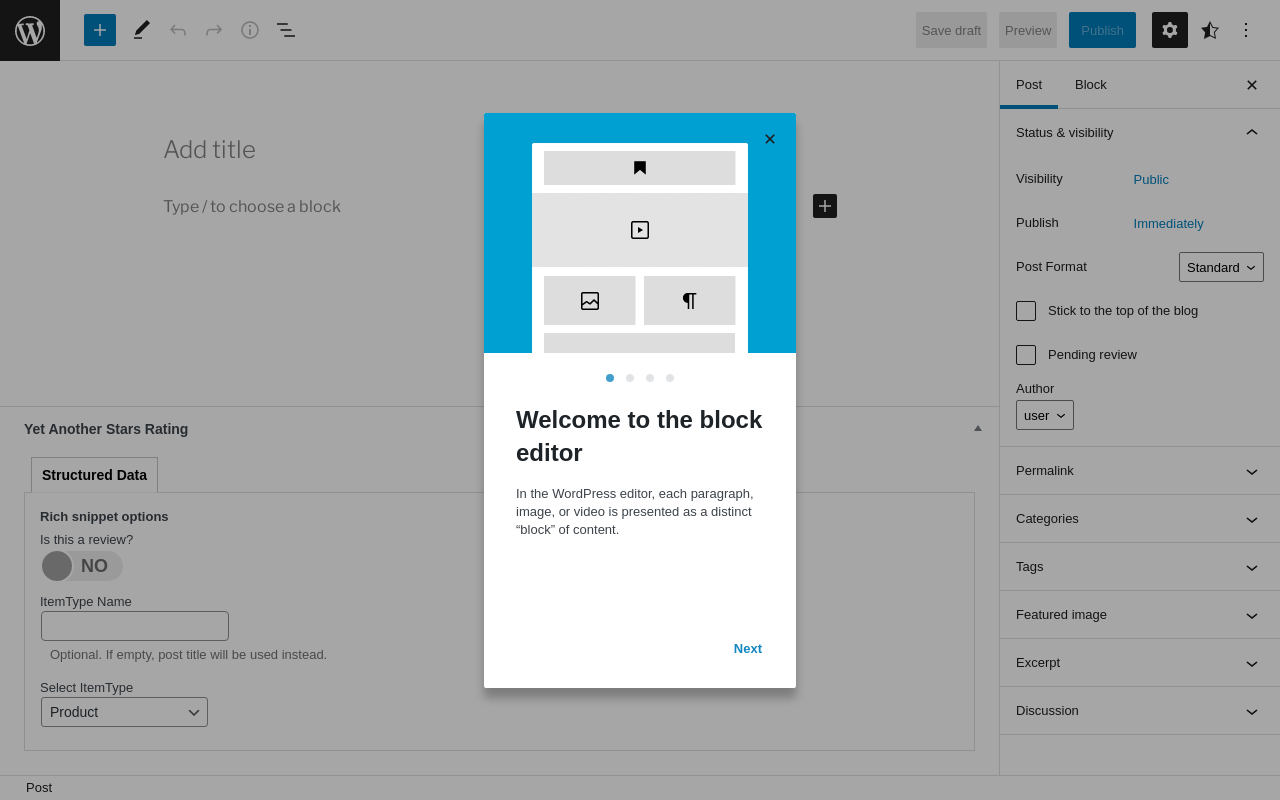Click the 'Welcome to the block editor' heading
The width and height of the screenshot is (1280, 800).
tap(639, 436)
